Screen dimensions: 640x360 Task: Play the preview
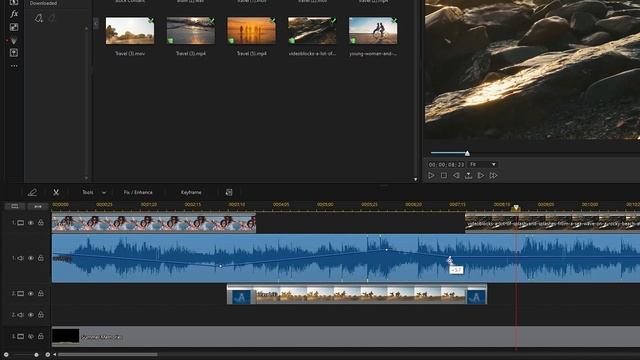(x=431, y=176)
